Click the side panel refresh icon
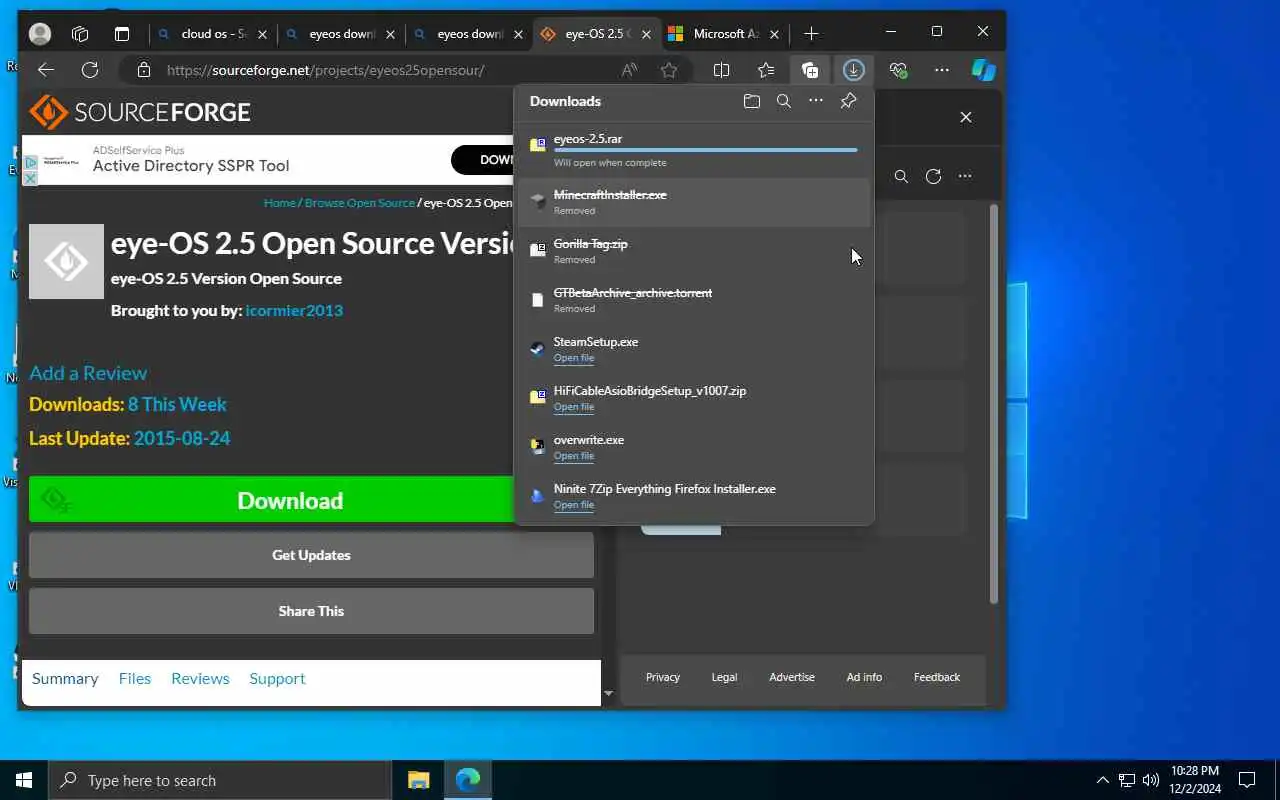The width and height of the screenshot is (1280, 800). [x=933, y=176]
